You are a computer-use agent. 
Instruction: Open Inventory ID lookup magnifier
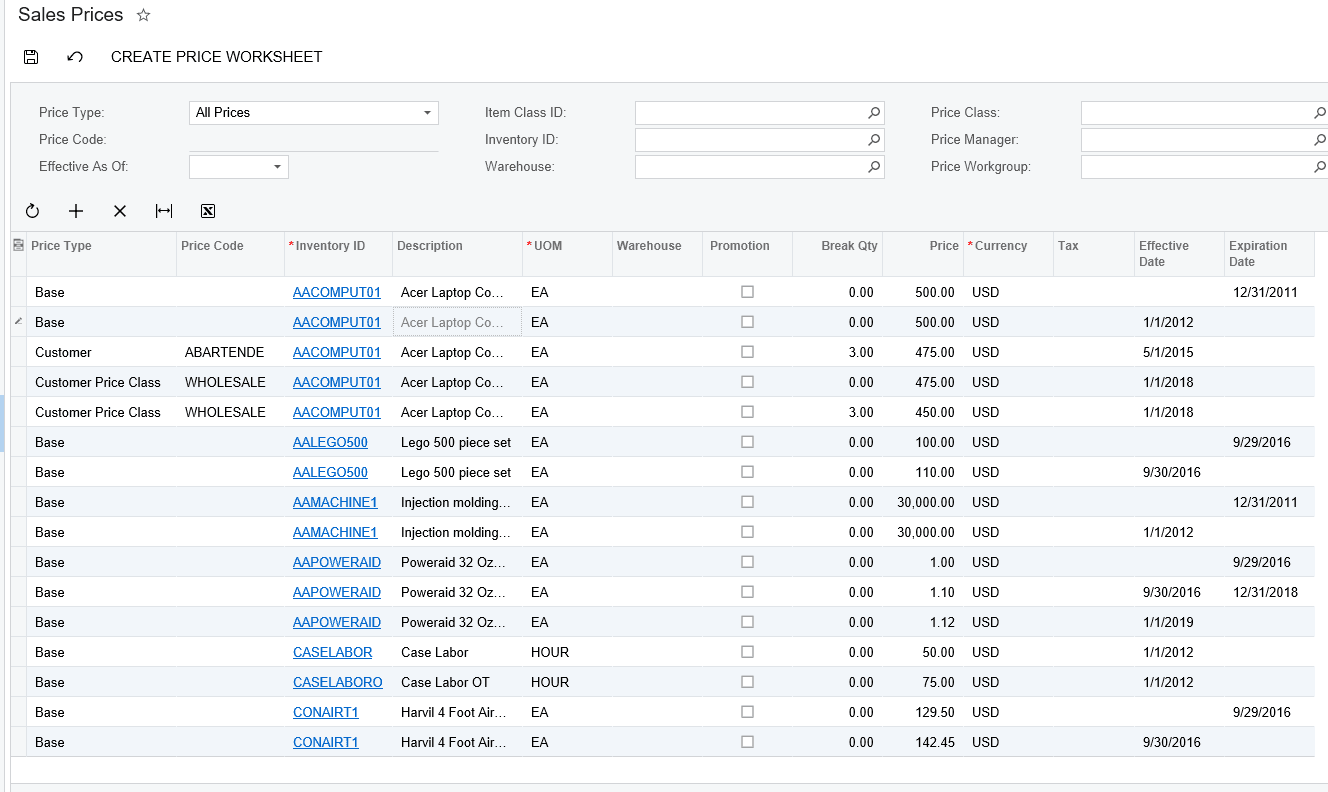(874, 140)
